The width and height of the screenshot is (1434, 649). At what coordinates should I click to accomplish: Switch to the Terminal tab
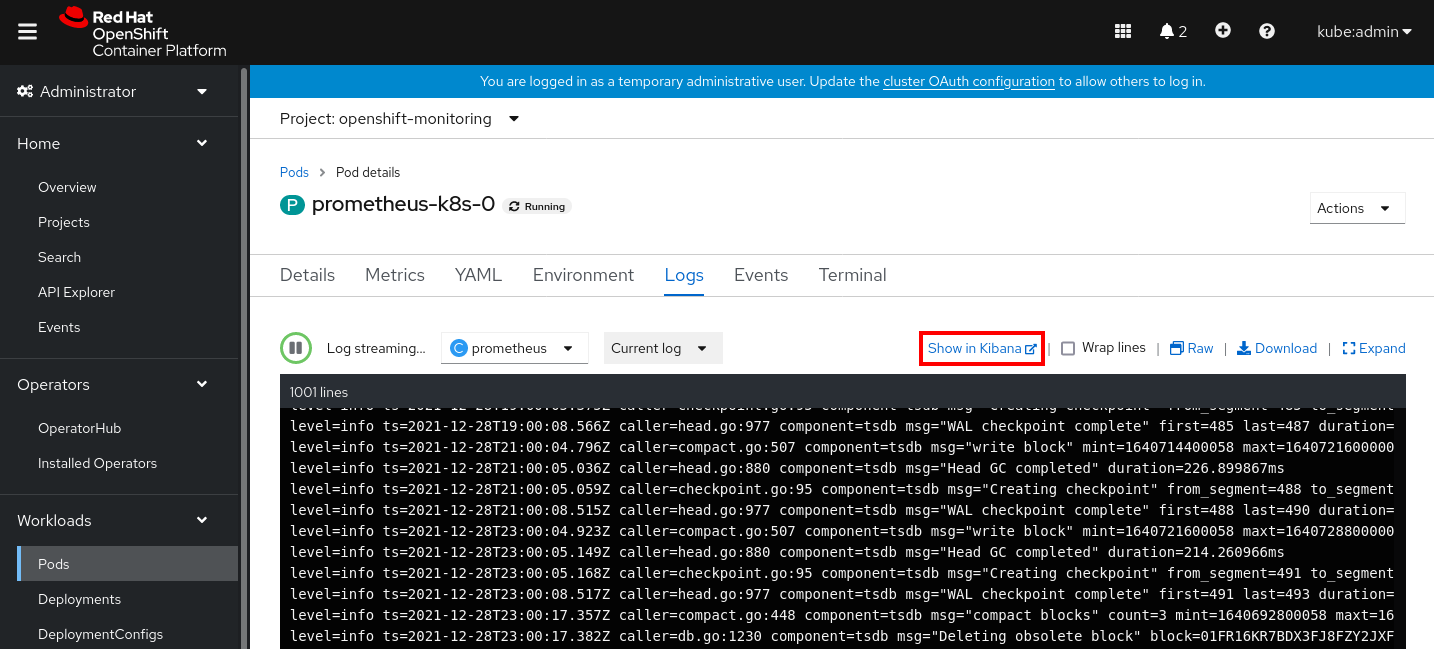[852, 275]
